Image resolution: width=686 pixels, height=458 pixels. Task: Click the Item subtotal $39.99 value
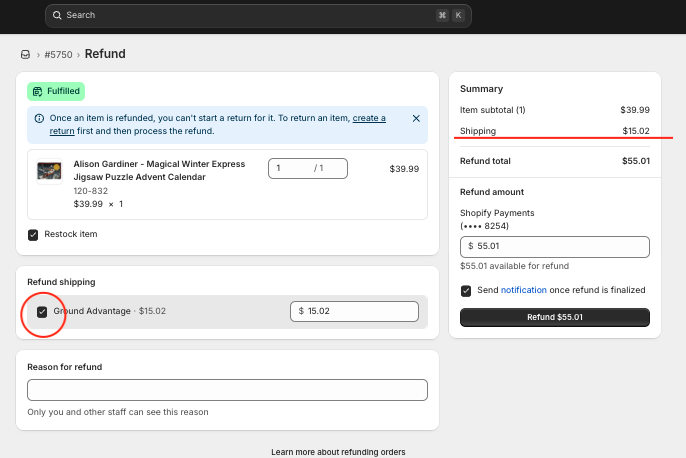pos(635,110)
